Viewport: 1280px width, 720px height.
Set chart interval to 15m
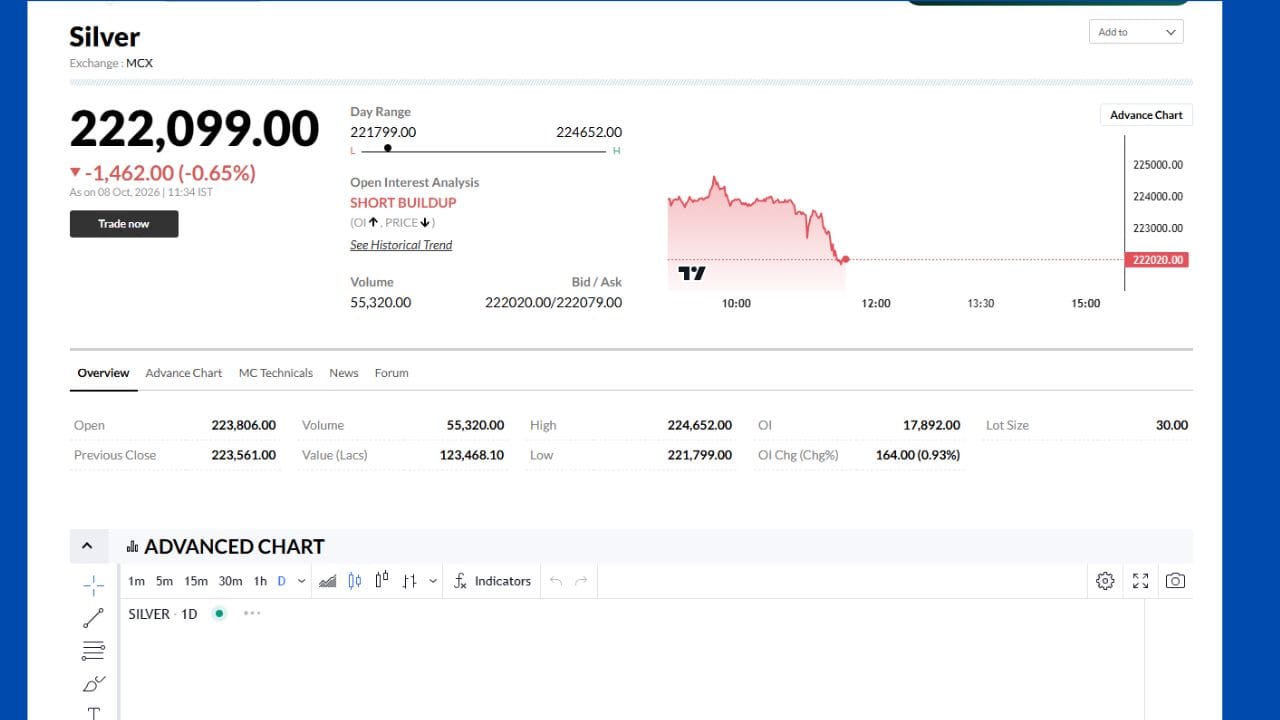196,581
